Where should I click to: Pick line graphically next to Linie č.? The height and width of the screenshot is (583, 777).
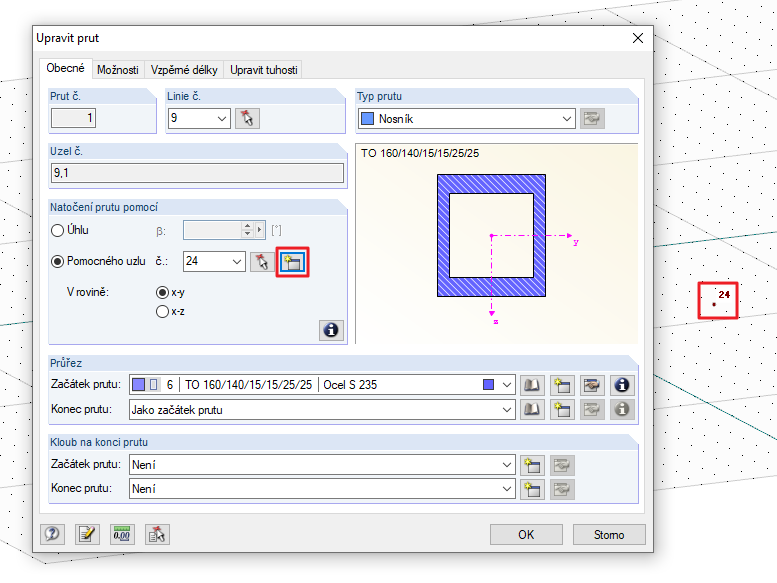click(x=247, y=118)
